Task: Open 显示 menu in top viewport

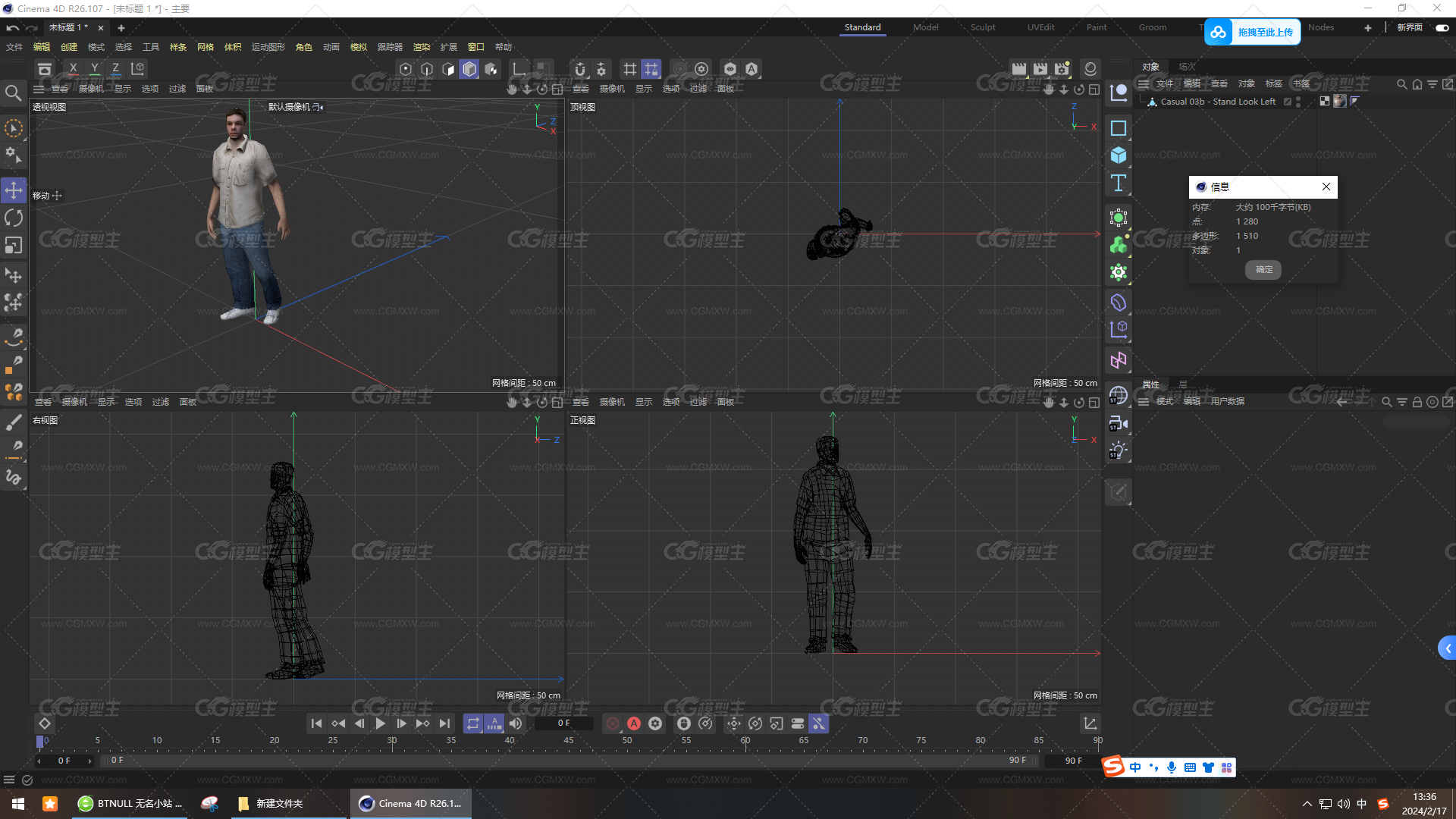Action: (644, 89)
